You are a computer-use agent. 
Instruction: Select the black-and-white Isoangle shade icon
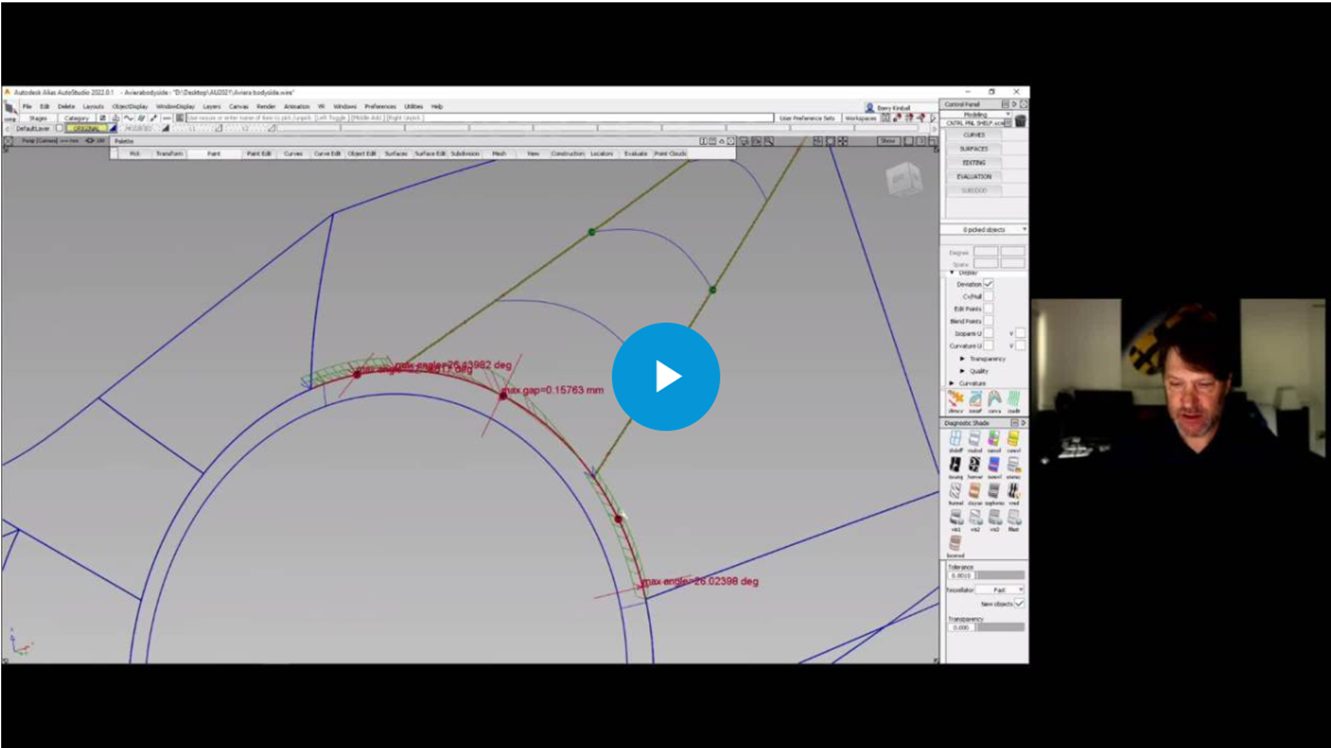tap(955, 466)
